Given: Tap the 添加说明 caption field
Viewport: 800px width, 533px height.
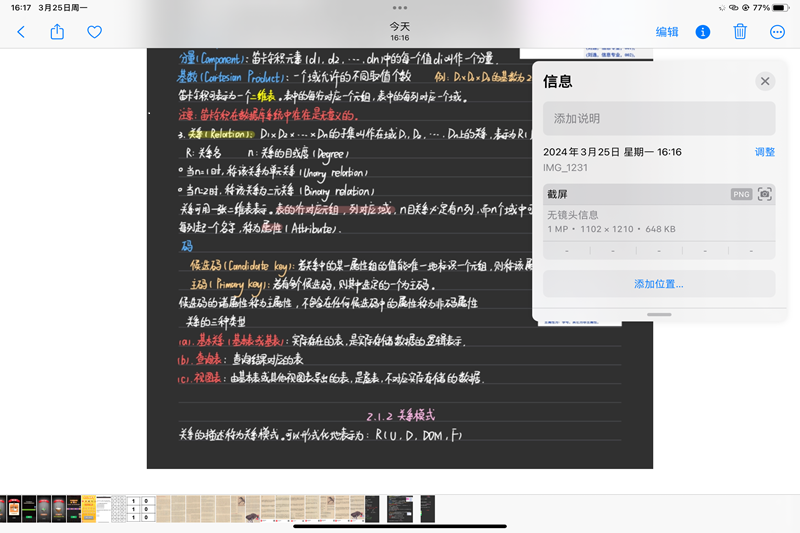Looking at the screenshot, I should coord(659,118).
